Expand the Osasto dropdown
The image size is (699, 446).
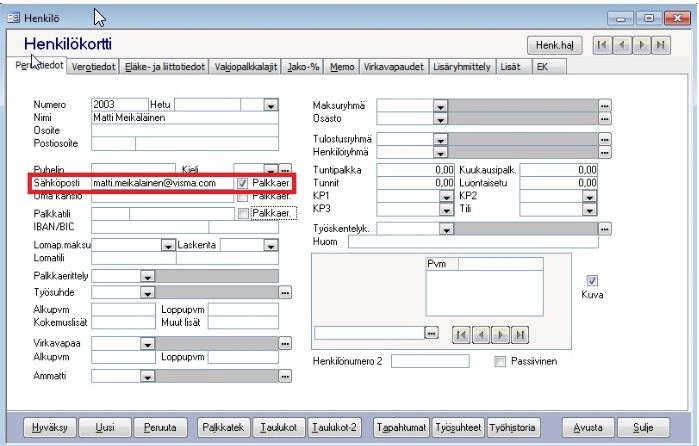coord(440,119)
